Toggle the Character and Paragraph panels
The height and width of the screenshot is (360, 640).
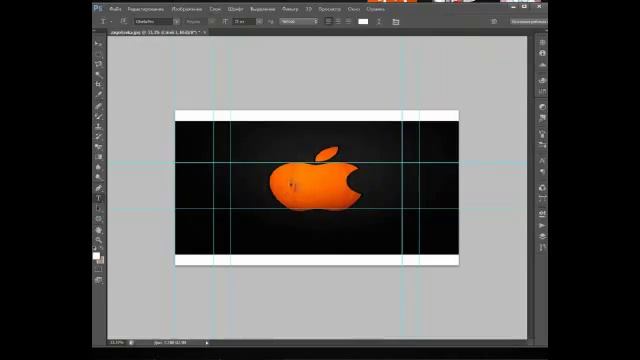click(396, 22)
